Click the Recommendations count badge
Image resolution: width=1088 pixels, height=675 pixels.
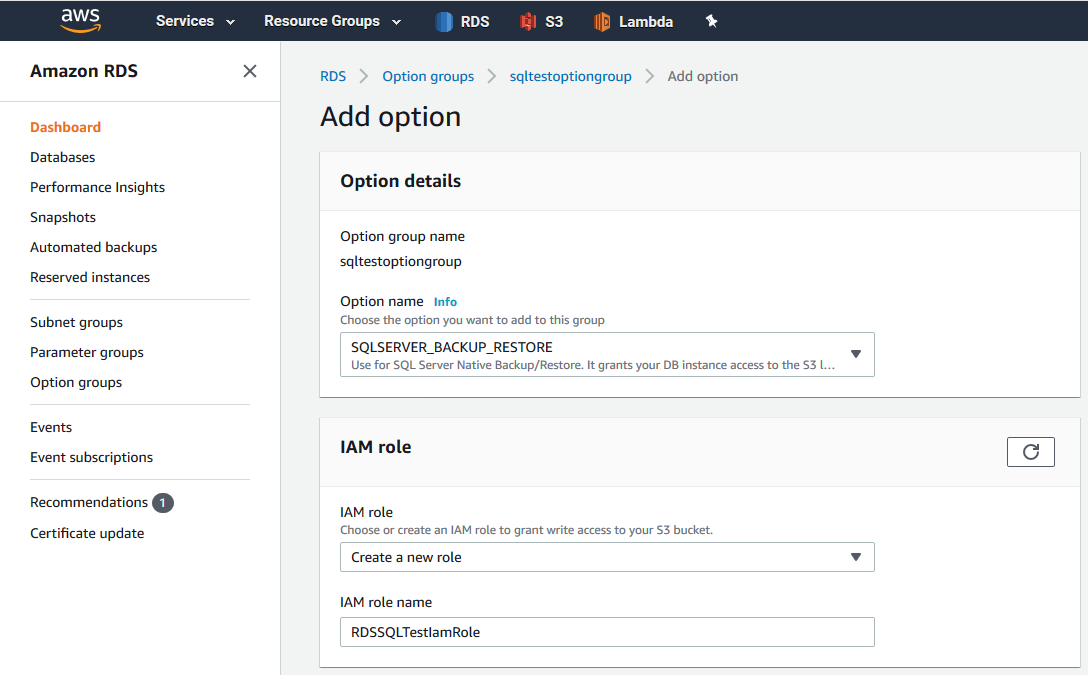(163, 503)
